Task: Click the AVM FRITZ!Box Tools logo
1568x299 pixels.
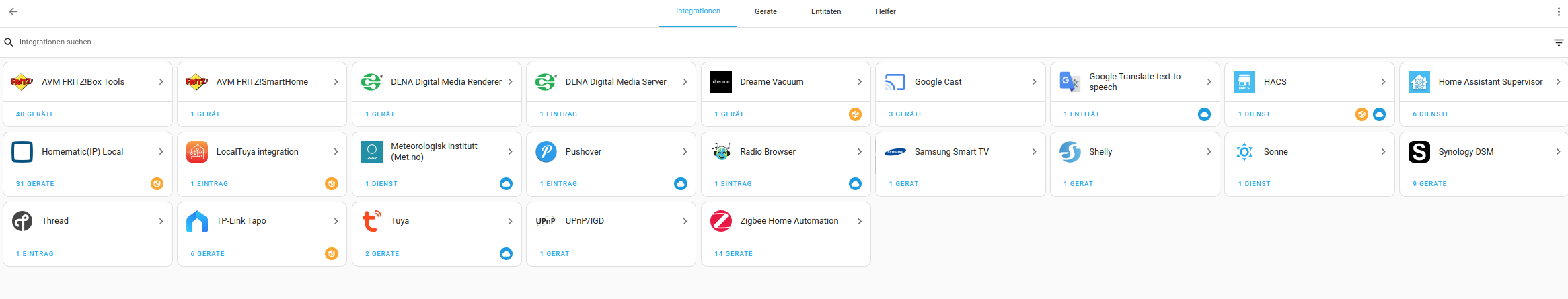Action: [x=22, y=82]
